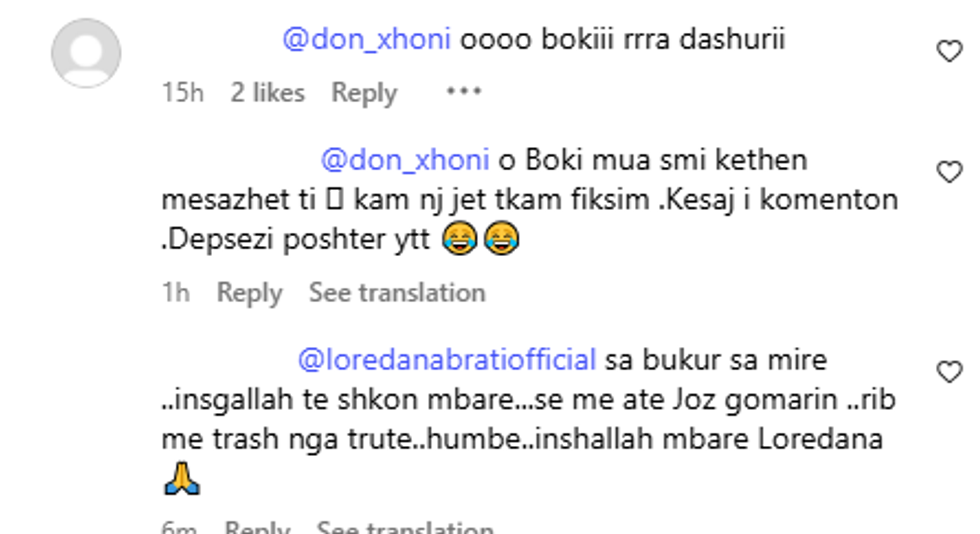Translate the 'Boki mua smi kethen' comment
The height and width of the screenshot is (534, 980).
pyautogui.click(x=397, y=293)
